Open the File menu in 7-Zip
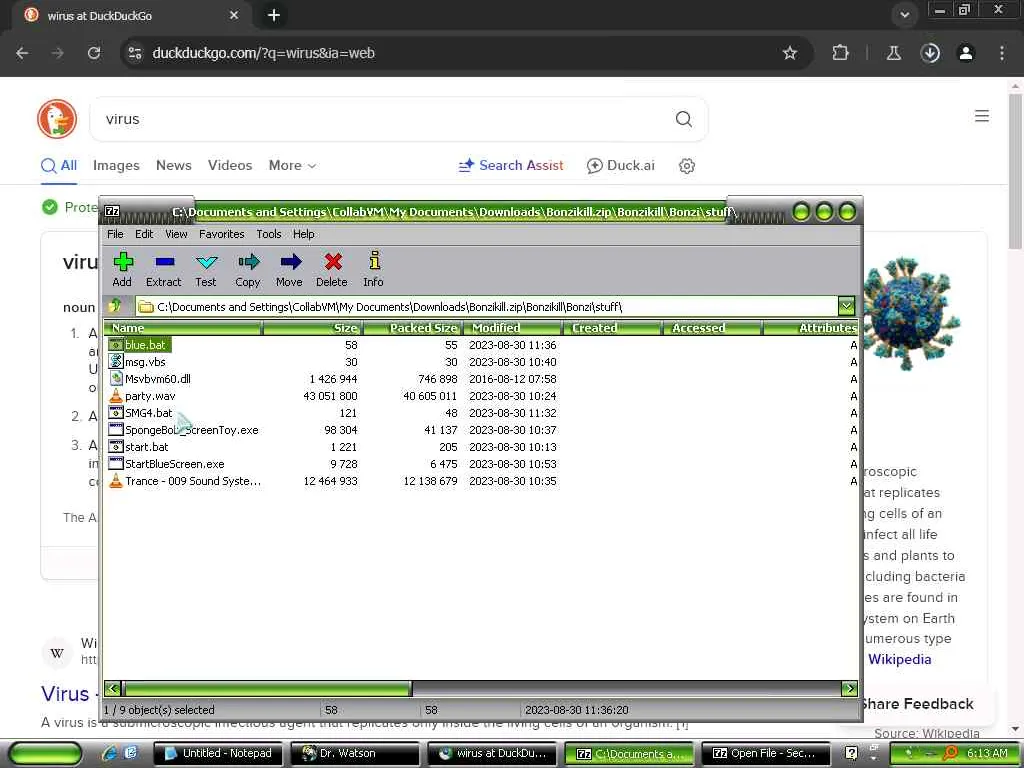 click(115, 234)
